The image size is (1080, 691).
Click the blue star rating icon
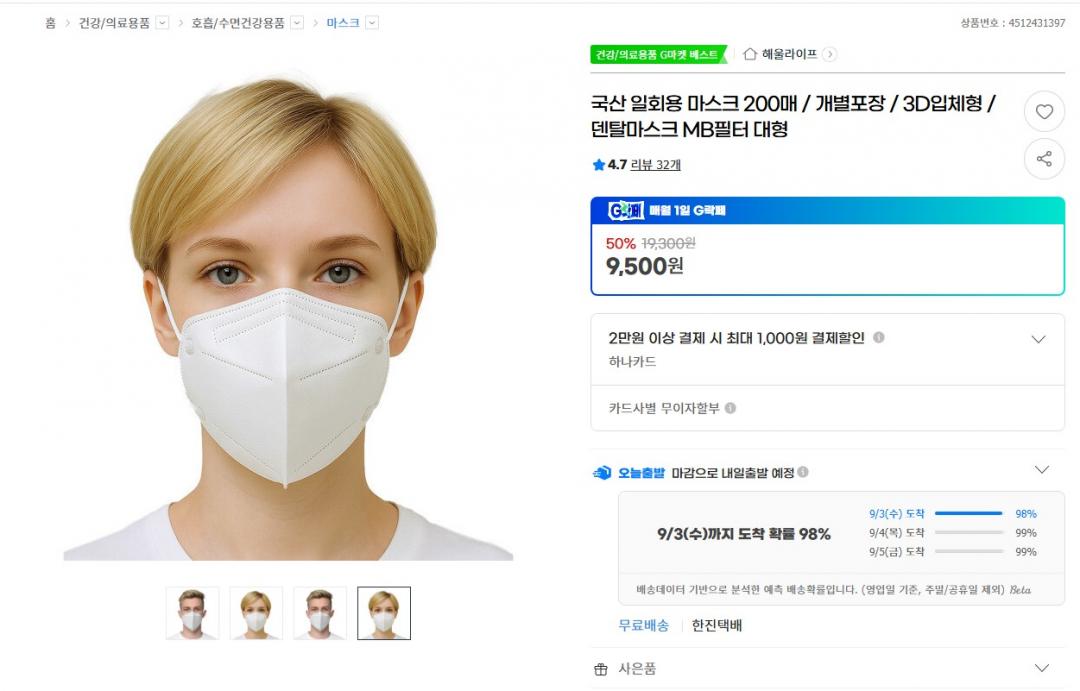coord(599,165)
